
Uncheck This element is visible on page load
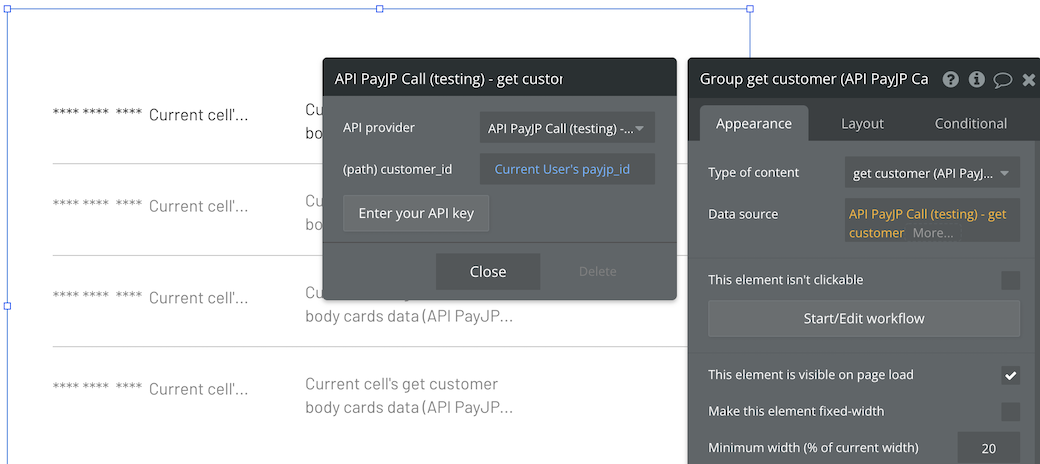(1010, 375)
